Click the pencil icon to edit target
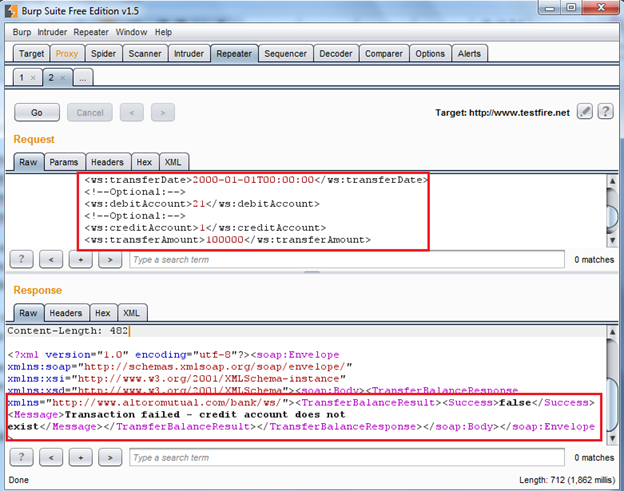Viewport: 624px width, 491px height. pos(585,112)
